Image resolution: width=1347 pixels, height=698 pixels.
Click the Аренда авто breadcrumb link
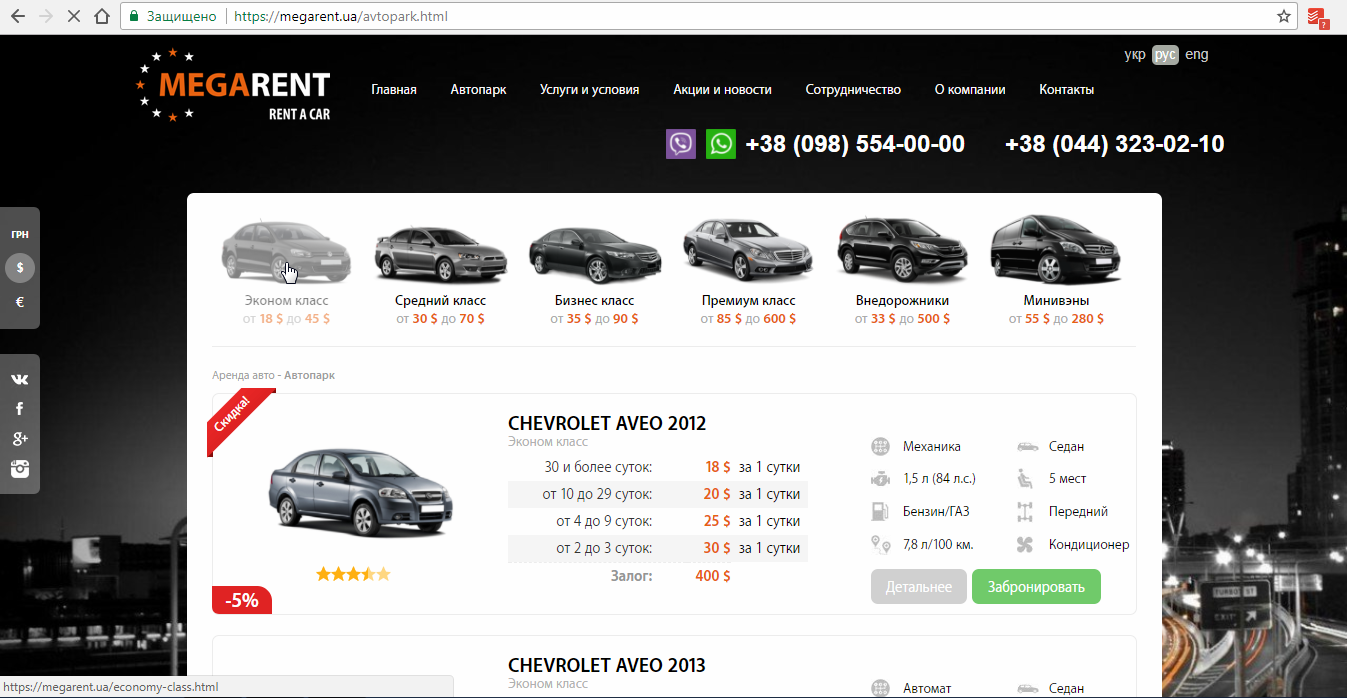click(243, 376)
